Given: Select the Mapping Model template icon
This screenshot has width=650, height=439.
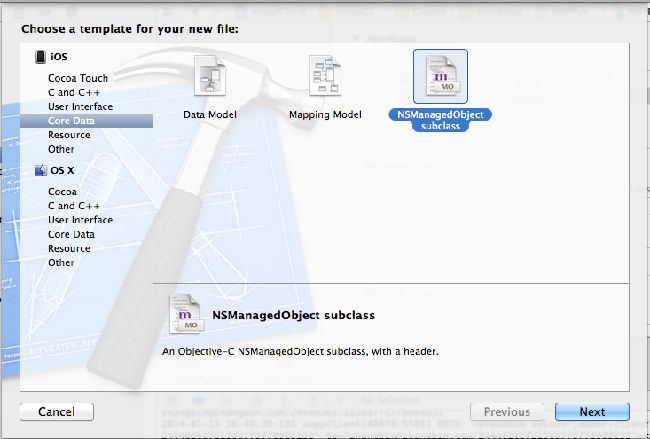Looking at the screenshot, I should [x=325, y=75].
